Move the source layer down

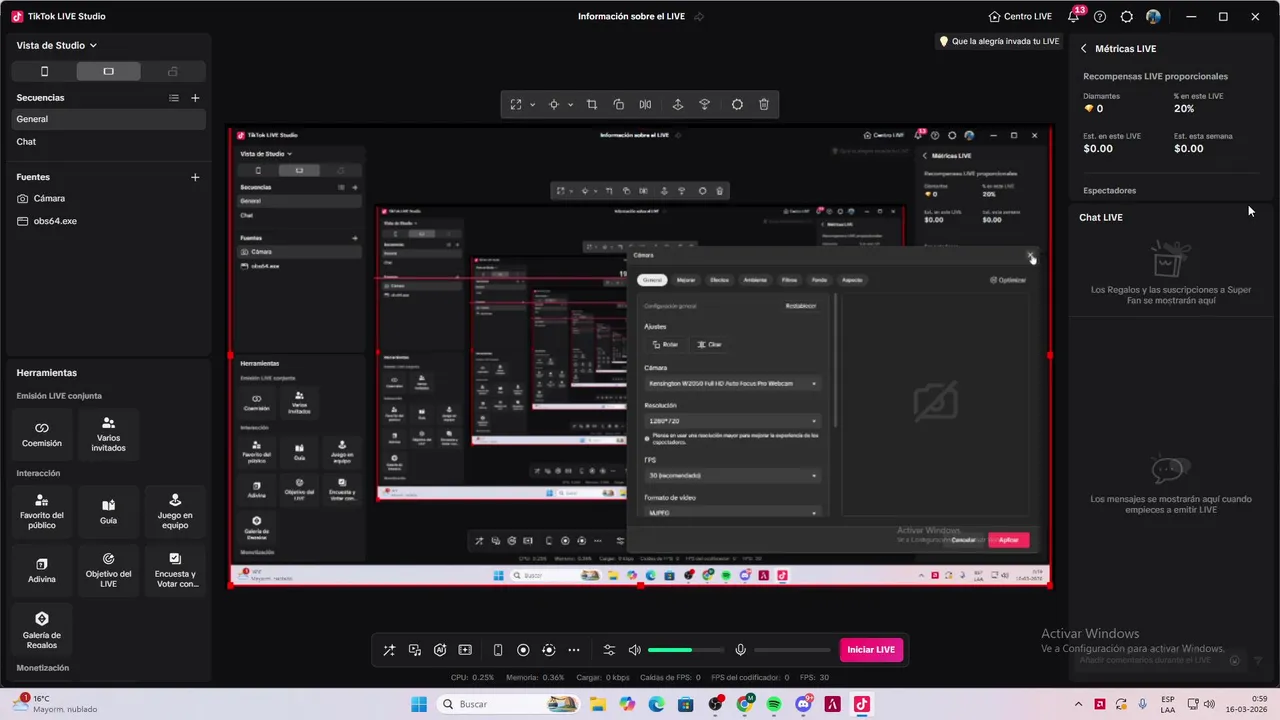704,105
